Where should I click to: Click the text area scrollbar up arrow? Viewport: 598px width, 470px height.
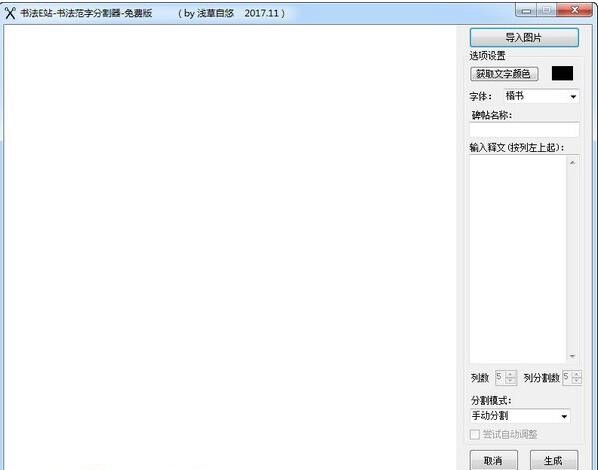(x=572, y=163)
